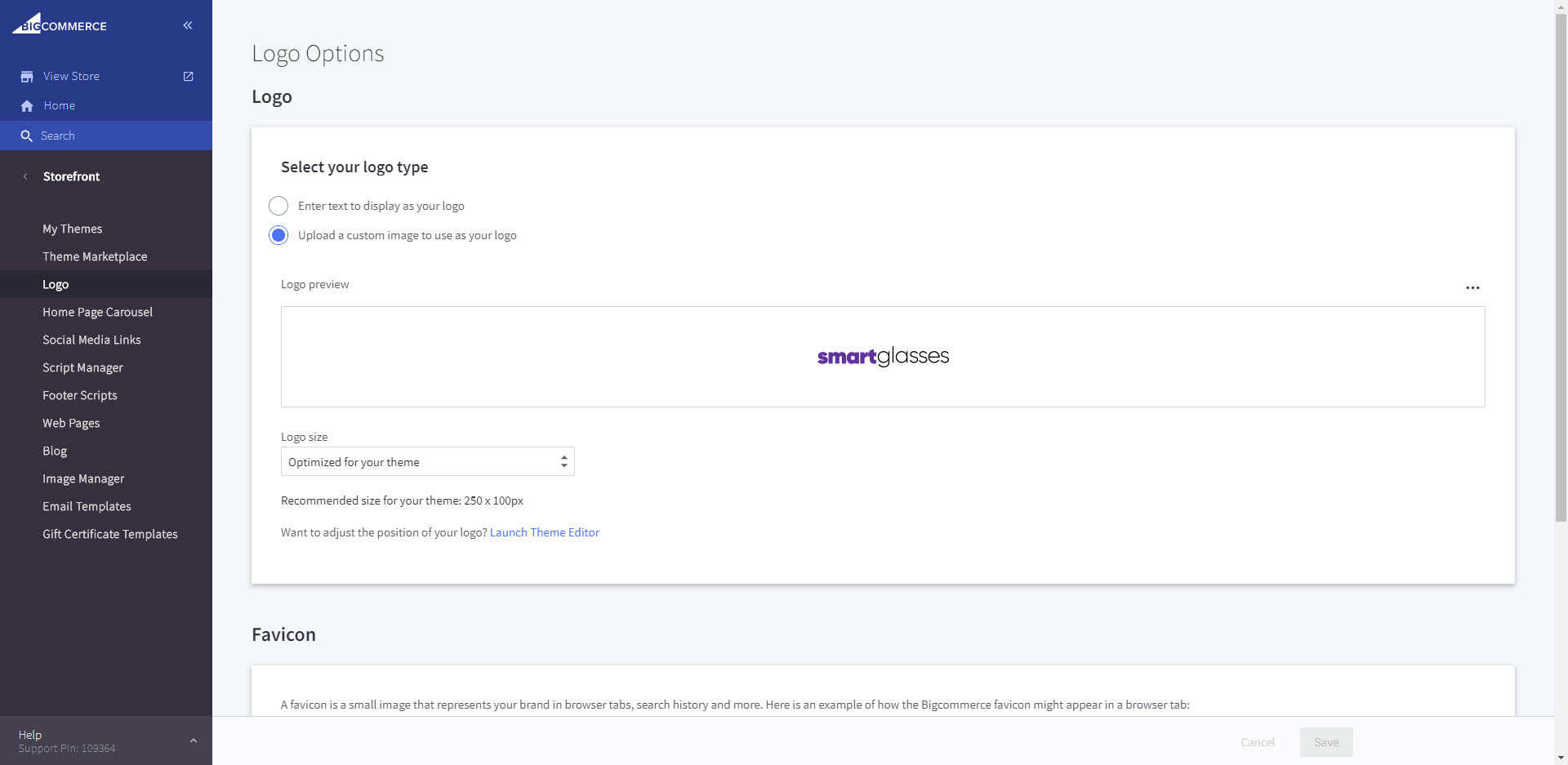This screenshot has width=1568, height=765.
Task: Navigate to Web Pages
Action: [x=71, y=423]
